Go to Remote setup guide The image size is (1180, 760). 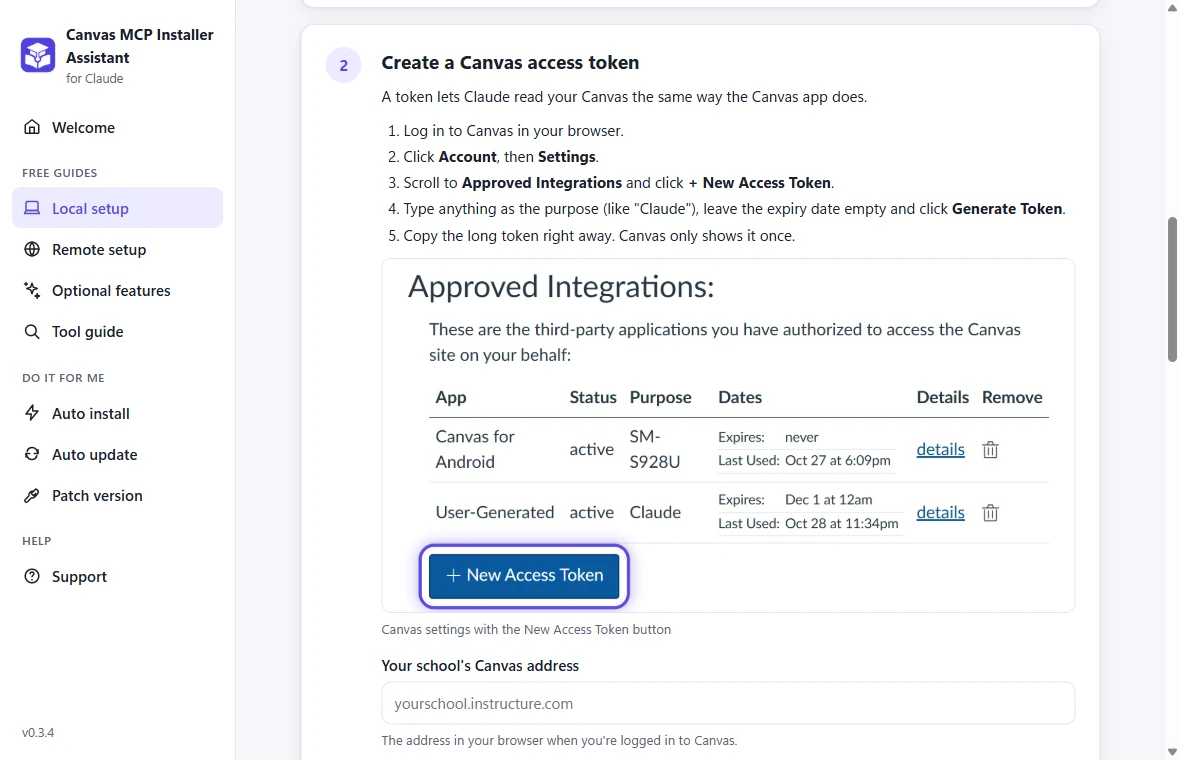[117, 249]
